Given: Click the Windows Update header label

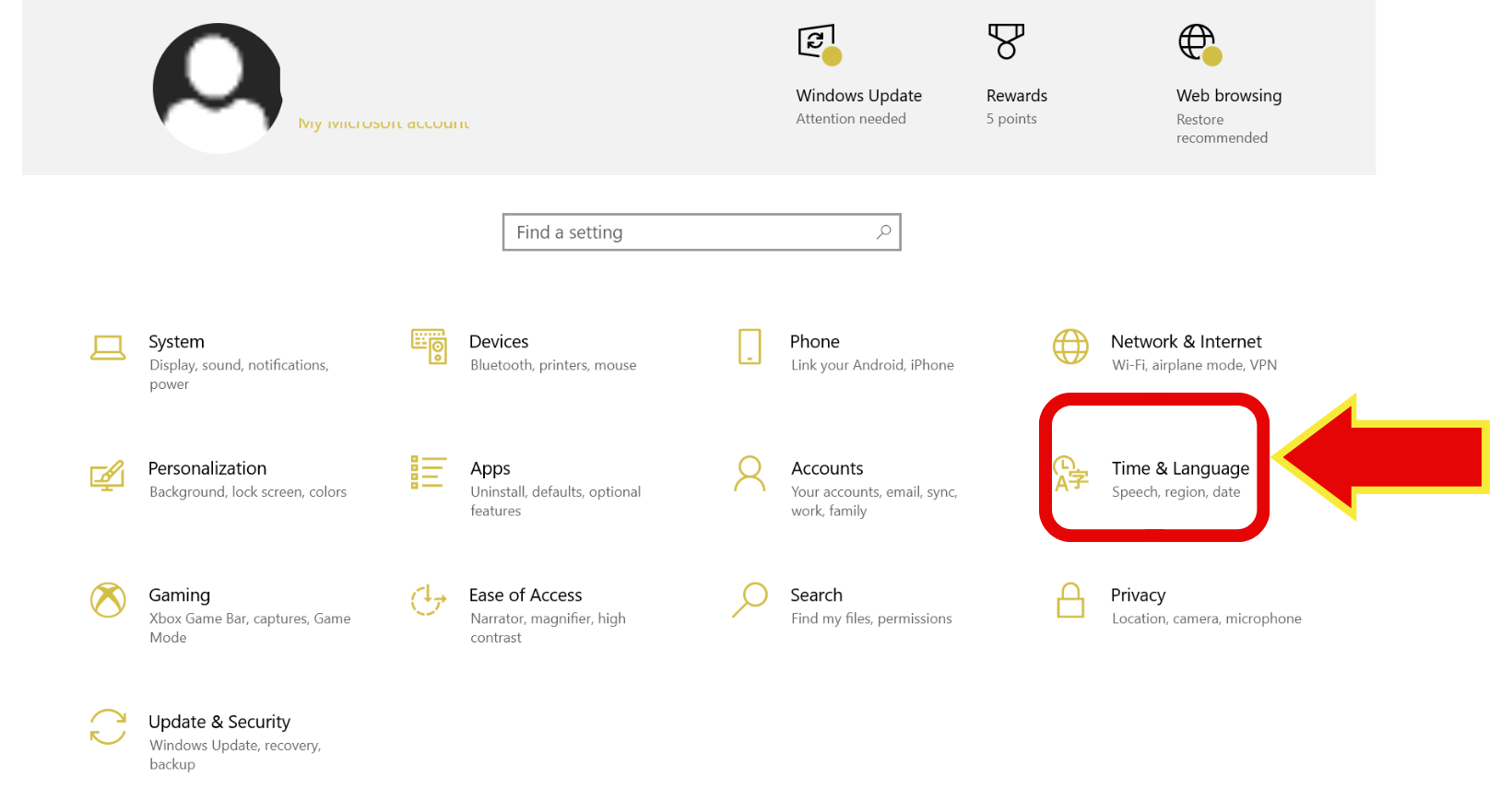Looking at the screenshot, I should click(x=859, y=96).
